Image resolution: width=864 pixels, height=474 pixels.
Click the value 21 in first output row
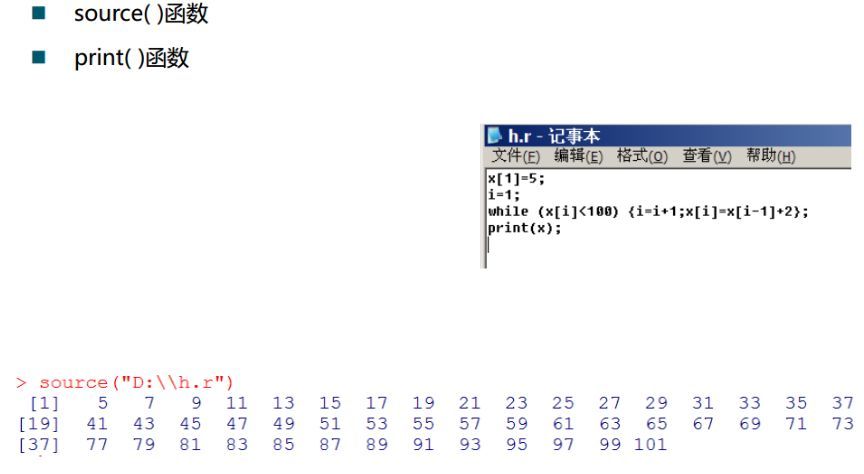pyautogui.click(x=469, y=403)
